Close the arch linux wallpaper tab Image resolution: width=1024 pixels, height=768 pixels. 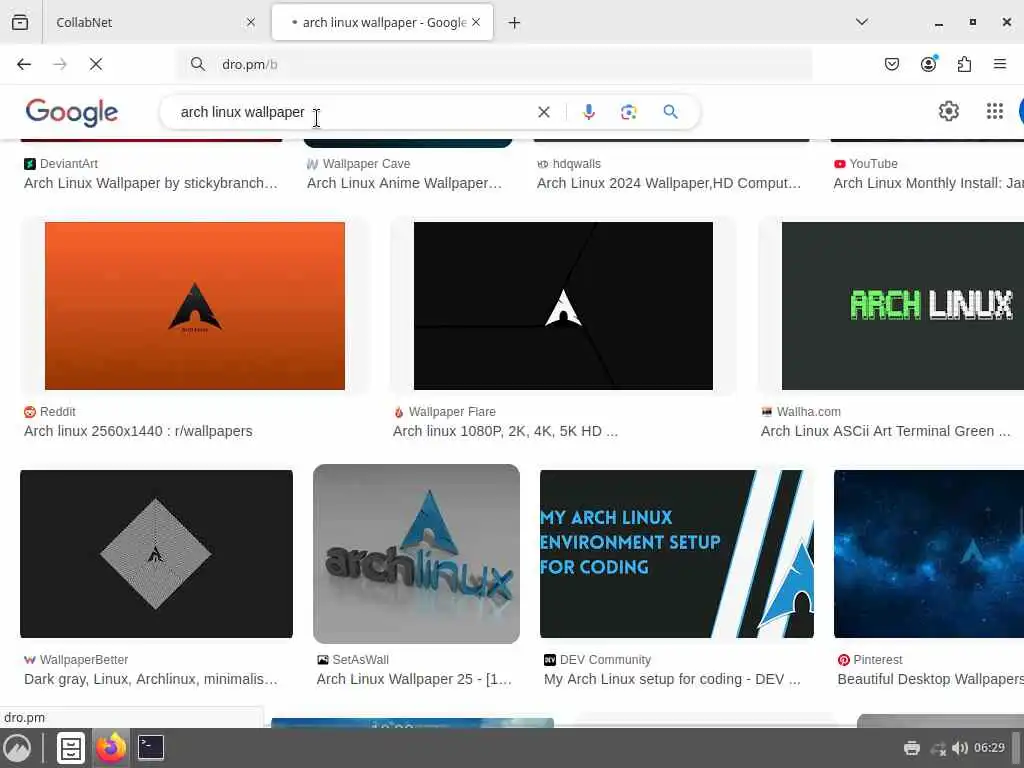pos(476,22)
